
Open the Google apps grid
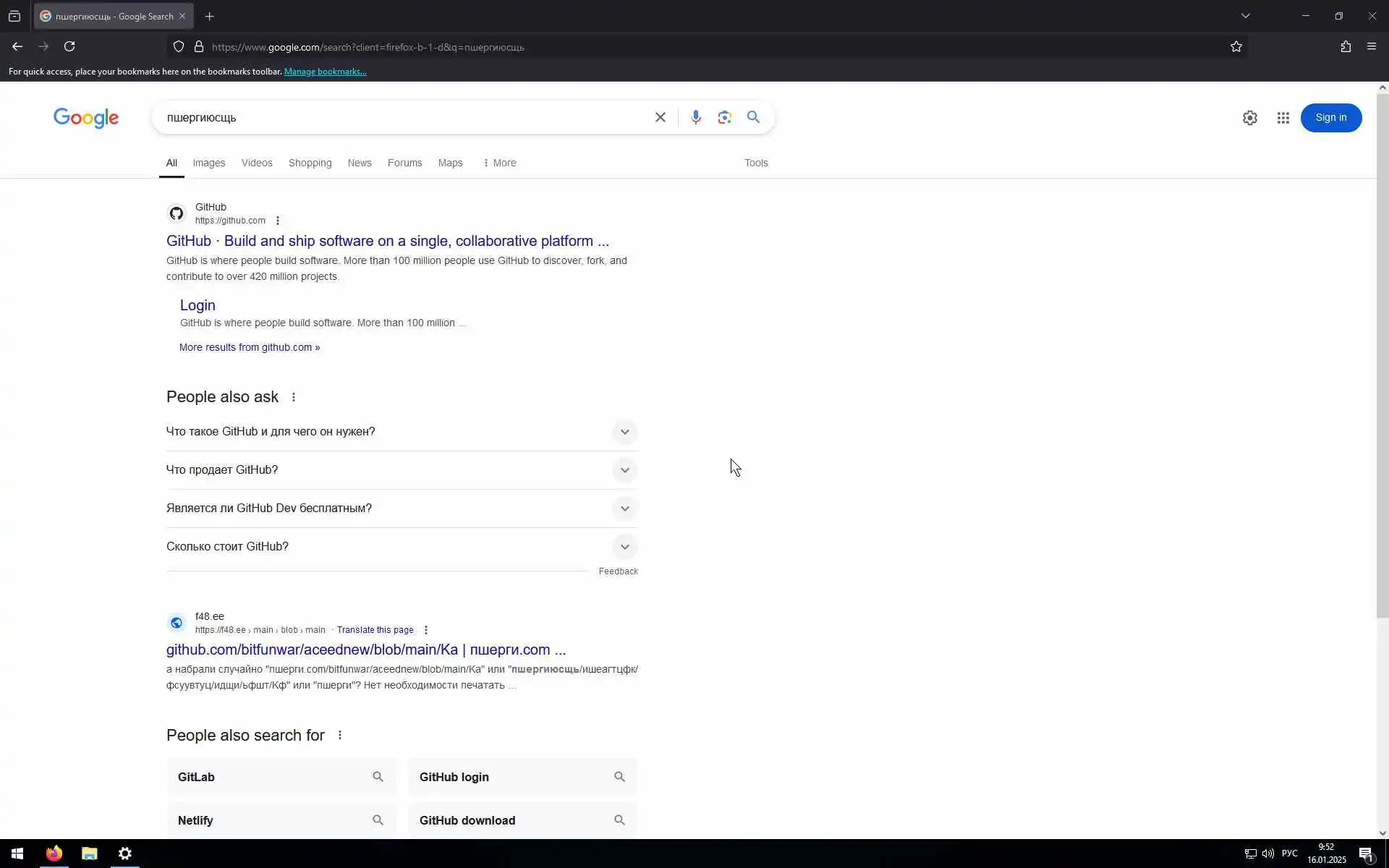(1283, 118)
